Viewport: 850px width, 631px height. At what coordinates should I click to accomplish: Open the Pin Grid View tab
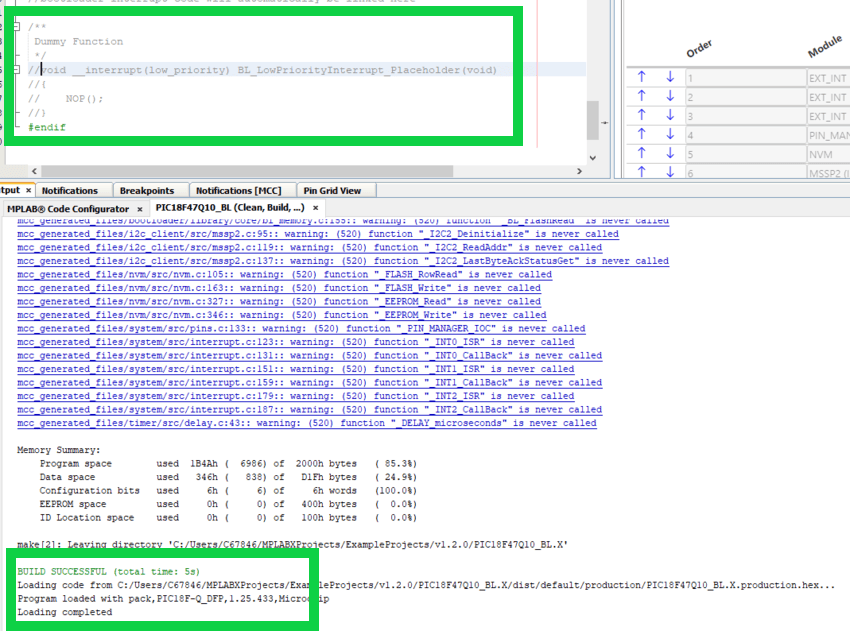pyautogui.click(x=332, y=190)
